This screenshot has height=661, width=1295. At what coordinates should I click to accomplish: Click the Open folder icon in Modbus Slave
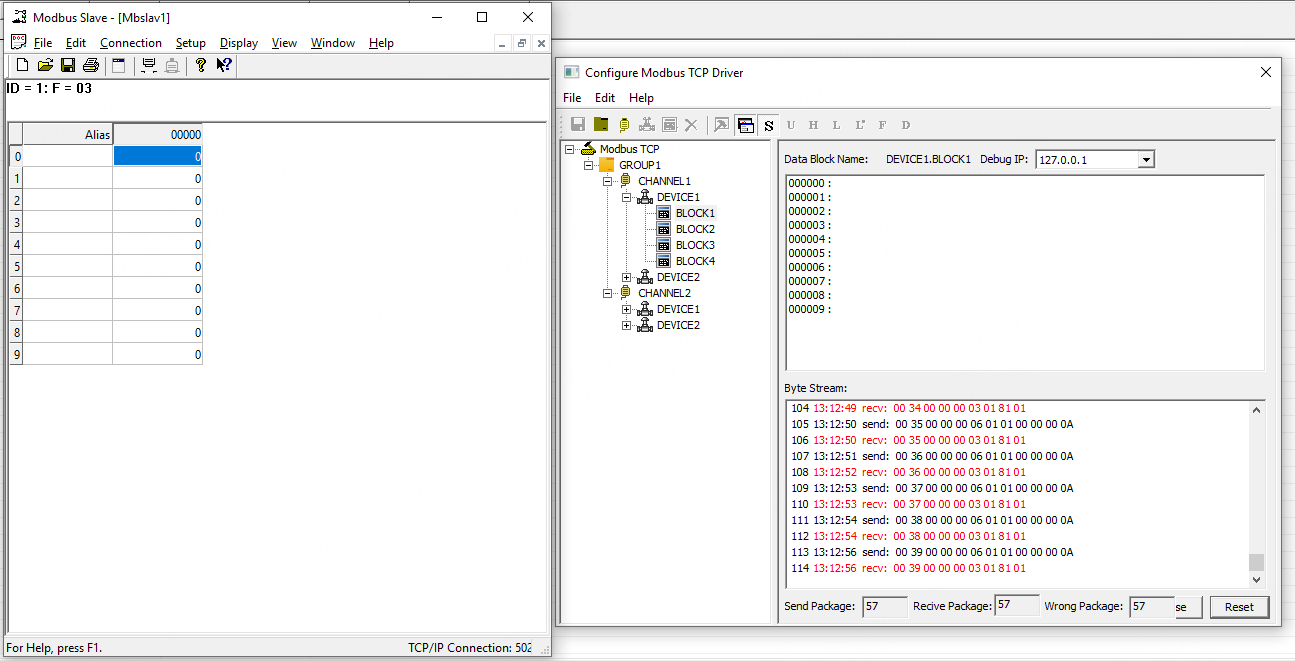[45, 66]
